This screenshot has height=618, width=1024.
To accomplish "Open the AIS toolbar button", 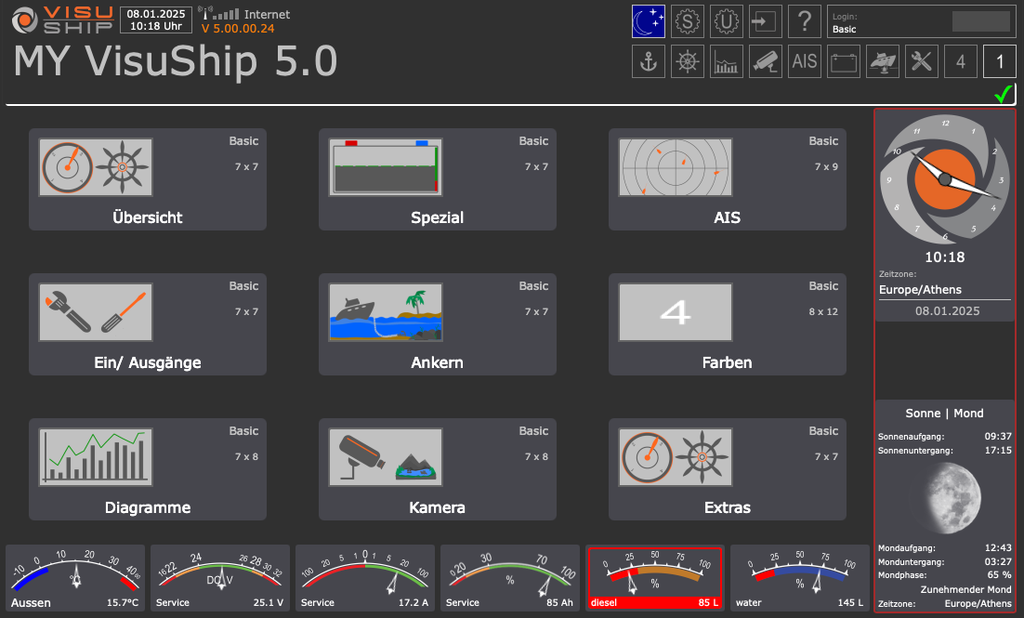I will 805,61.
